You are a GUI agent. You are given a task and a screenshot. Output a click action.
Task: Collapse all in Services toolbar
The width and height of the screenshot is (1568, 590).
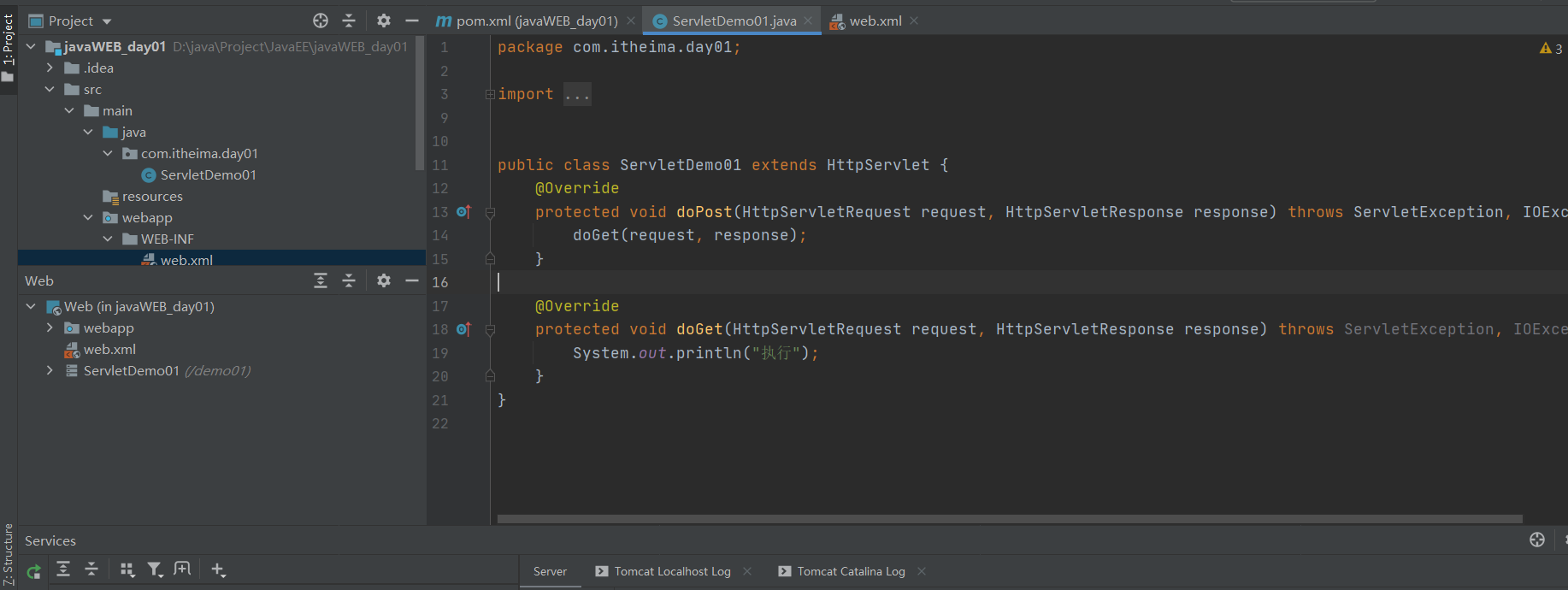click(91, 569)
